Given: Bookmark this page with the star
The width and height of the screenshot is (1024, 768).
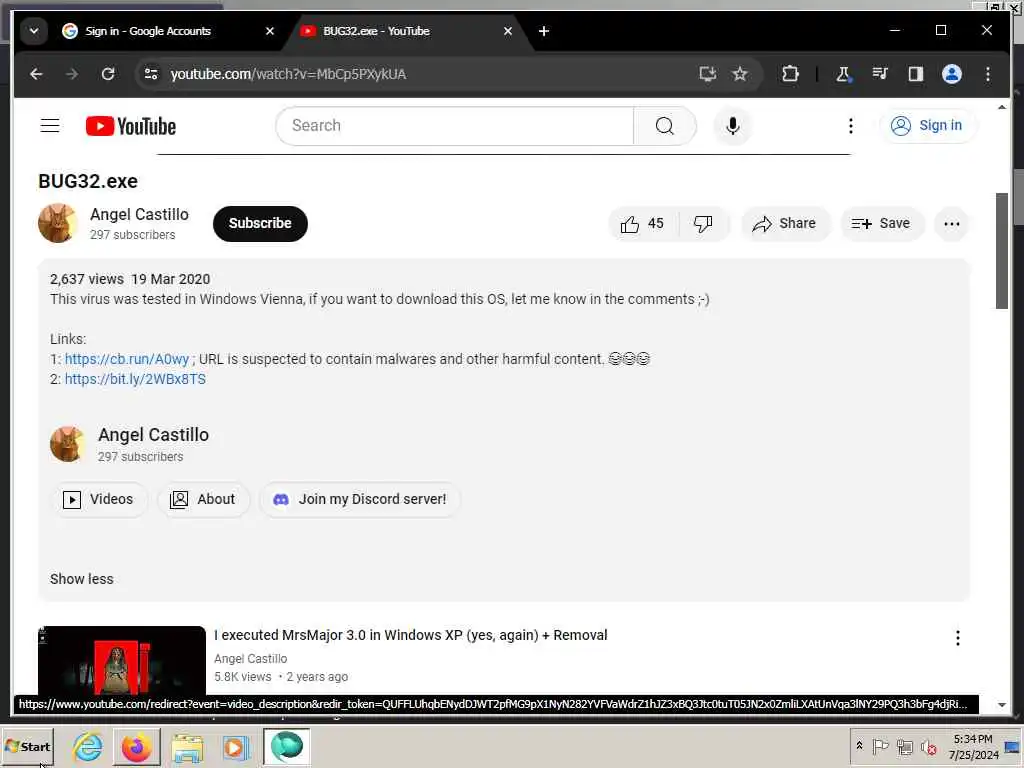Looking at the screenshot, I should click(739, 74).
